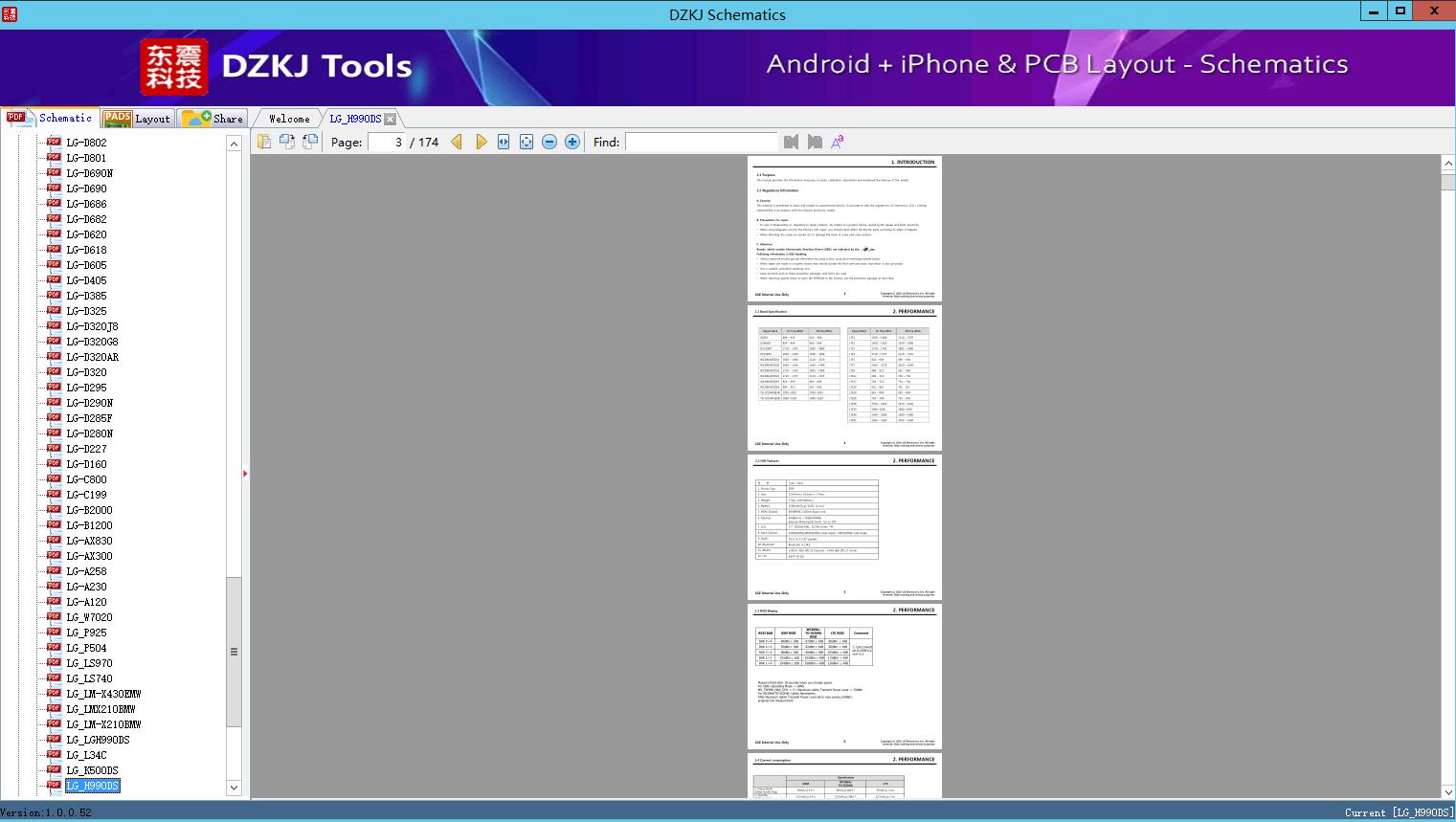Screen dimensions: 1456x822
Task: Collapse side panel with red splitter arrow
Action: pos(245,473)
